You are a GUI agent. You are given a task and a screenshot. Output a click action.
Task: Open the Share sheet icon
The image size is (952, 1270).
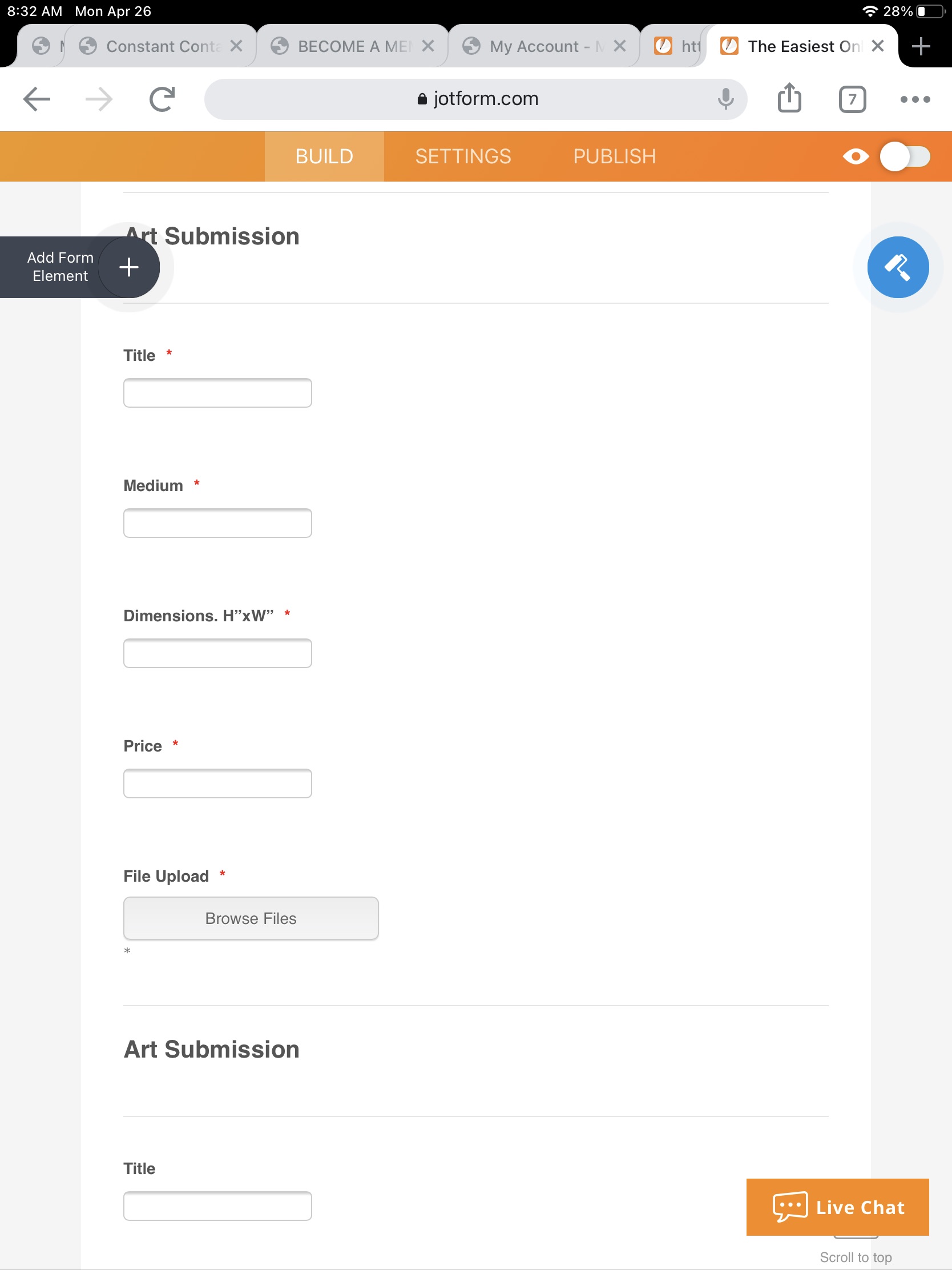click(x=790, y=98)
